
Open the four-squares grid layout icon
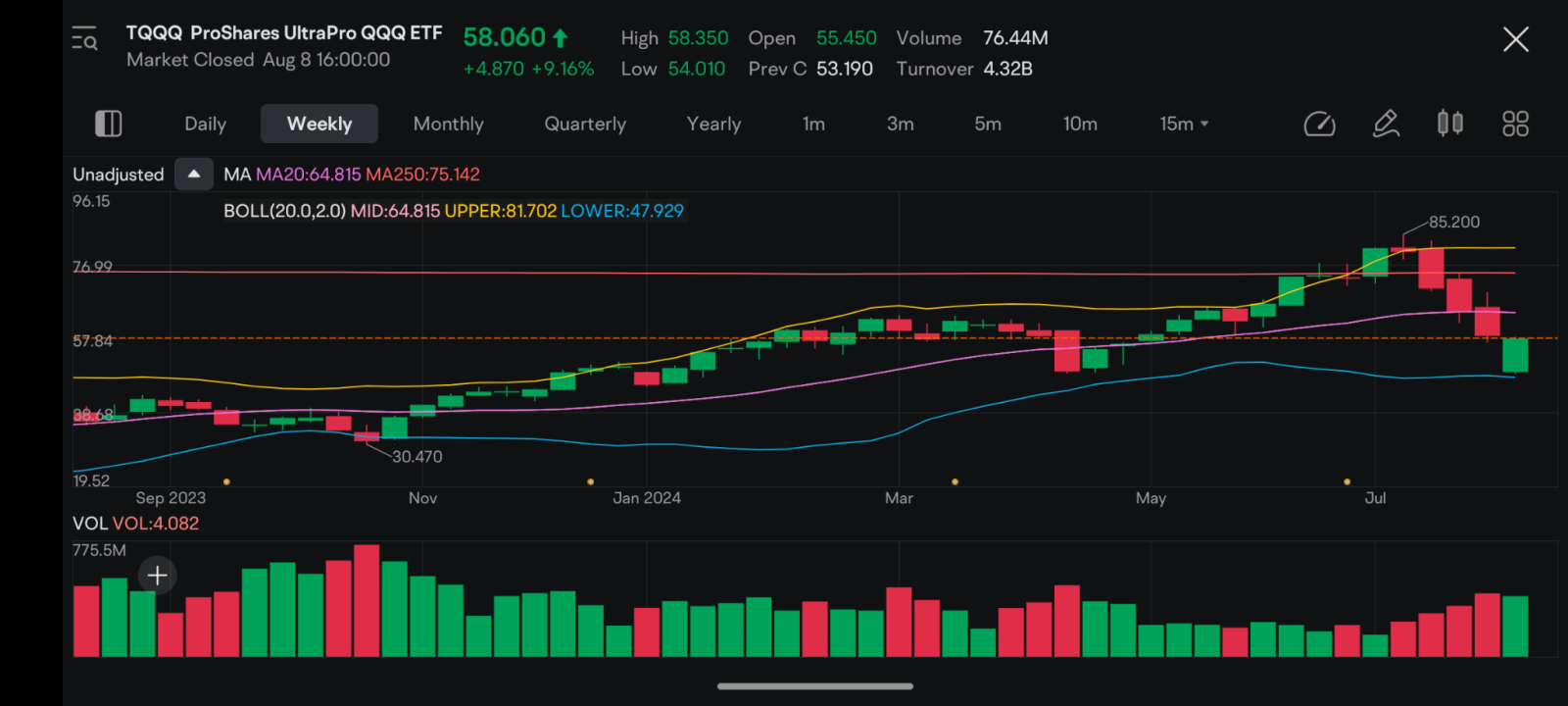point(1515,124)
